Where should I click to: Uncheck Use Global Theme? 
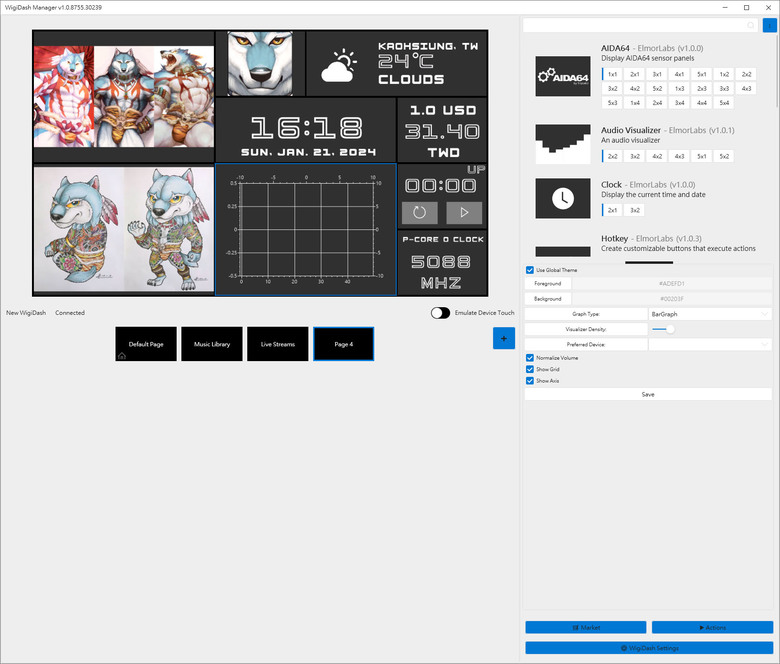pos(530,270)
